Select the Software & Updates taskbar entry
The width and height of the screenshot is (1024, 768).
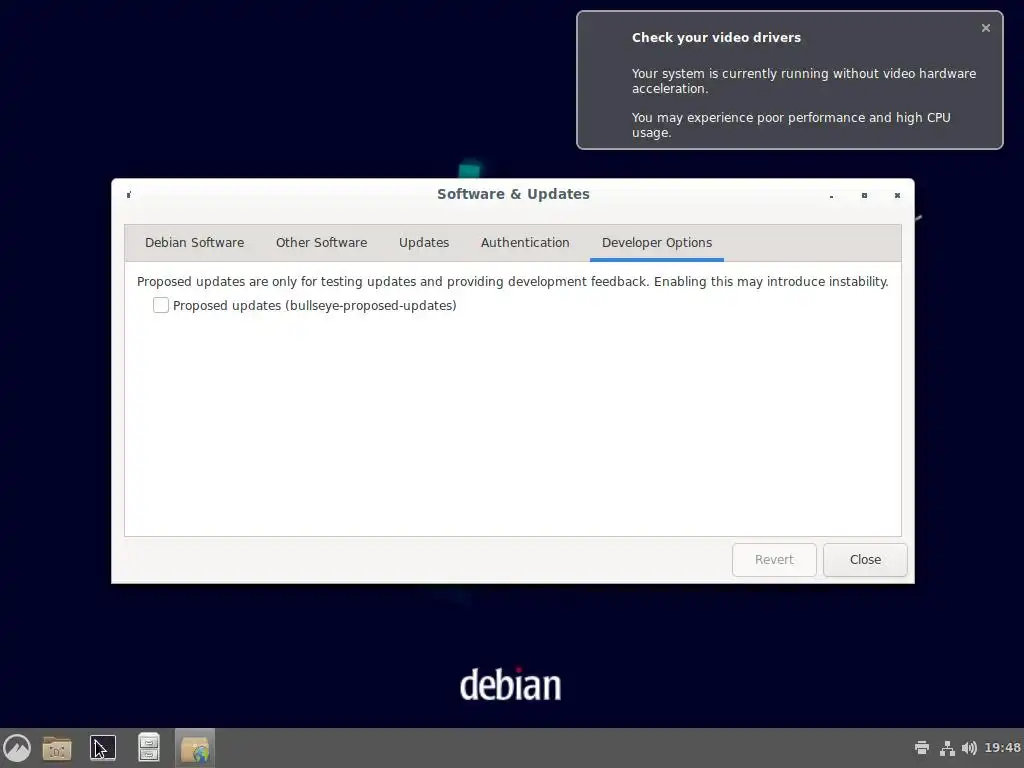click(195, 748)
